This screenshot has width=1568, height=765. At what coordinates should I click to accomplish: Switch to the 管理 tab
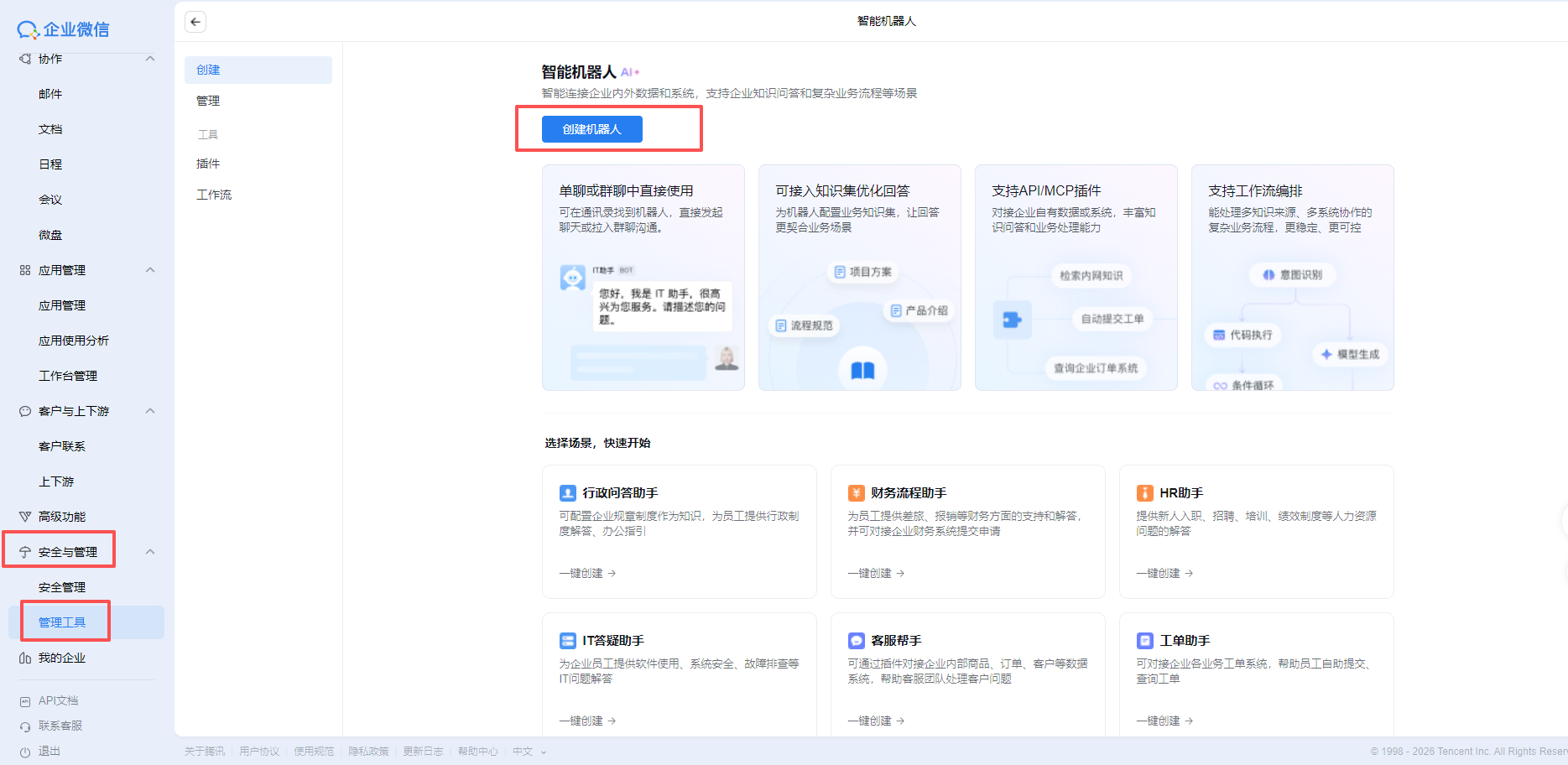208,100
